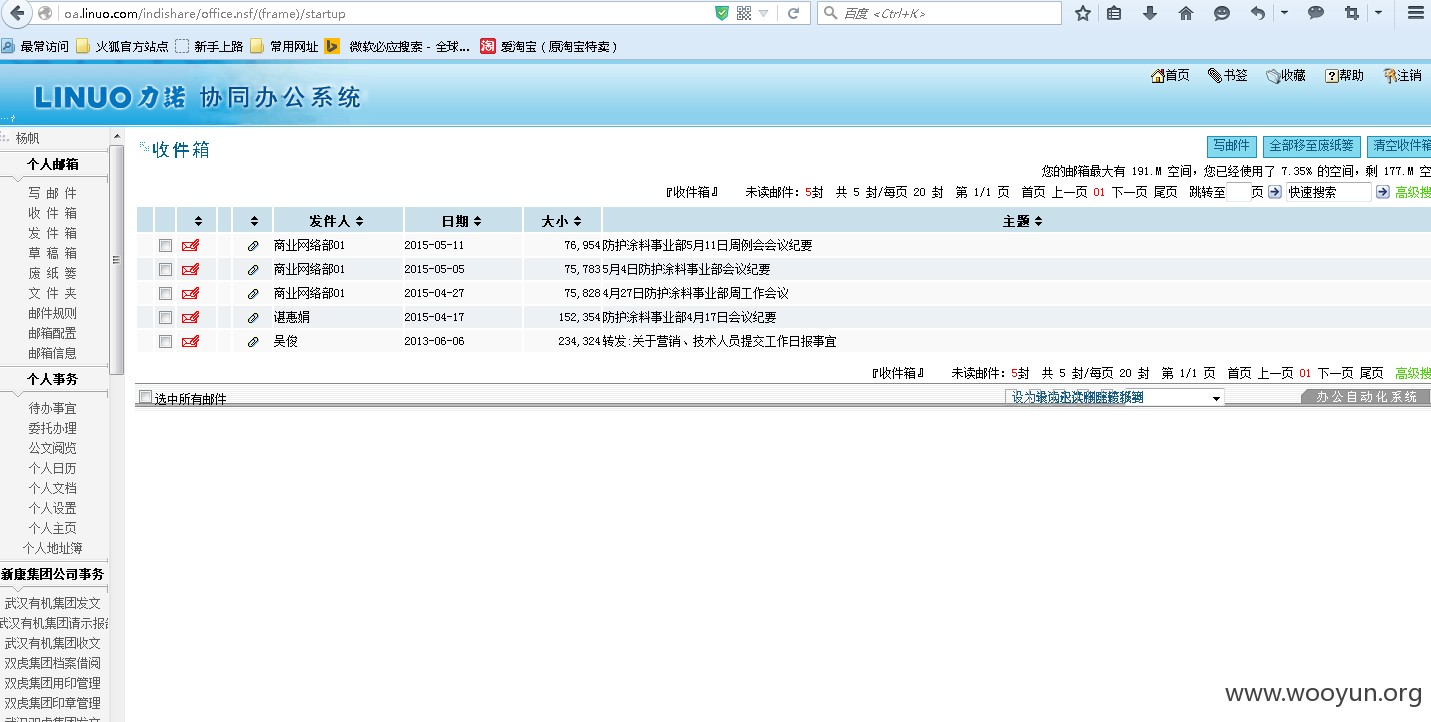Click the attachment paperclip on 谌惠娟's mail

coord(253,317)
